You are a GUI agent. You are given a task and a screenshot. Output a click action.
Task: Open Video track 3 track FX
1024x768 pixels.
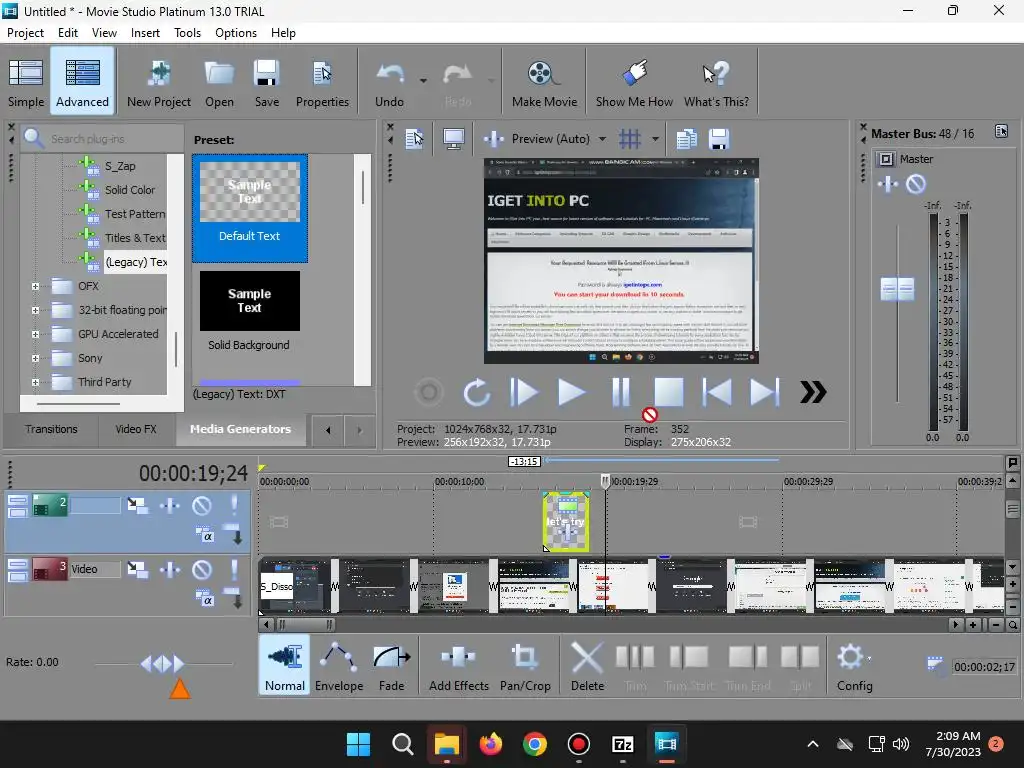170,570
